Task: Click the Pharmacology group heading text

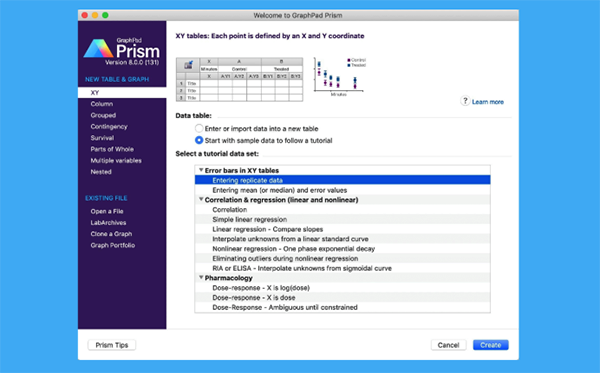Action: (228, 278)
